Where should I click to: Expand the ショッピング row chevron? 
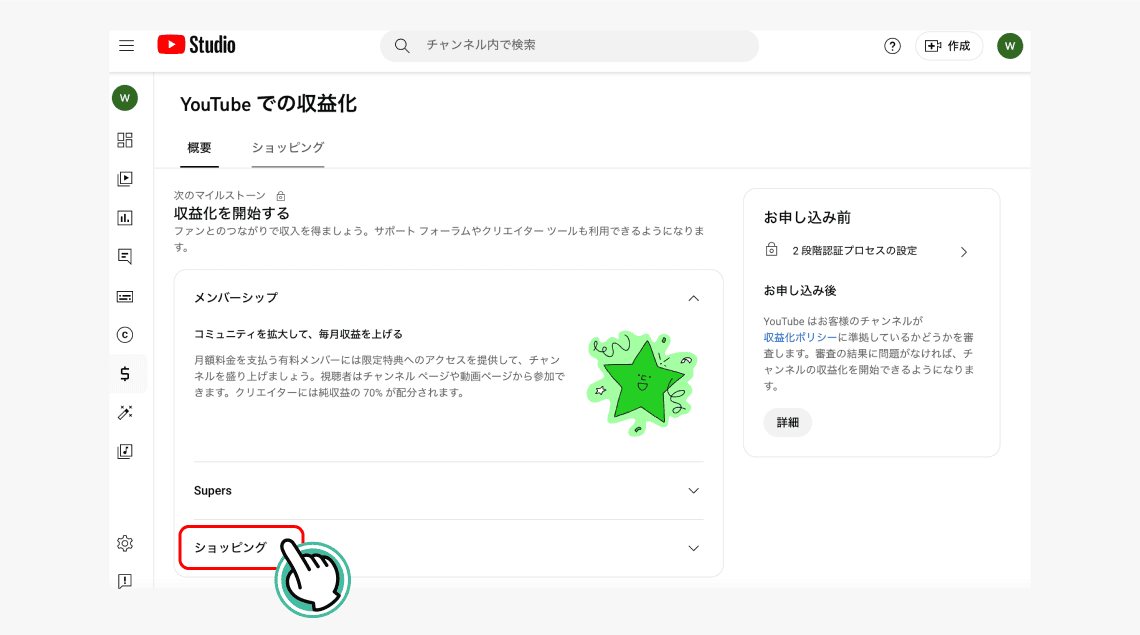[x=693, y=548]
